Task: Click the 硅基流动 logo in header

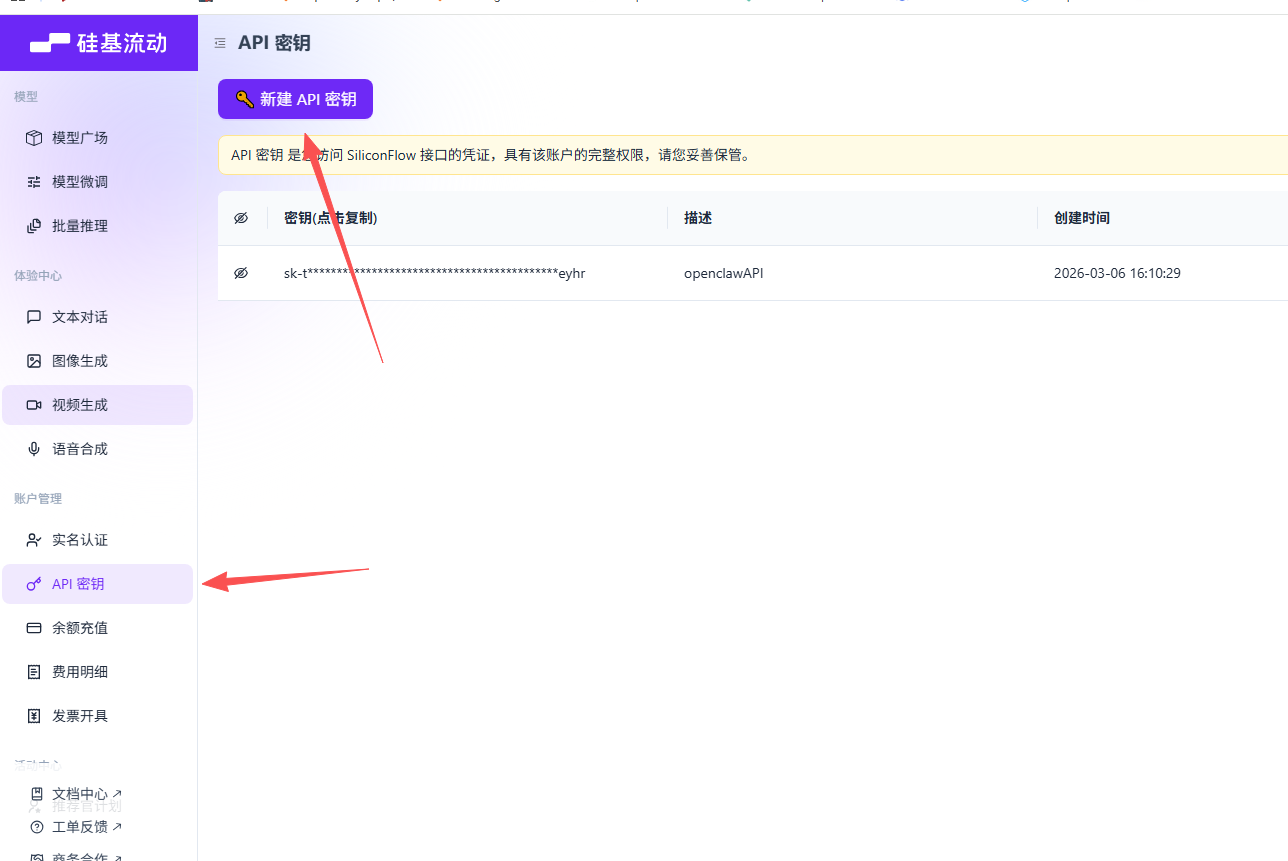Action: 98,43
